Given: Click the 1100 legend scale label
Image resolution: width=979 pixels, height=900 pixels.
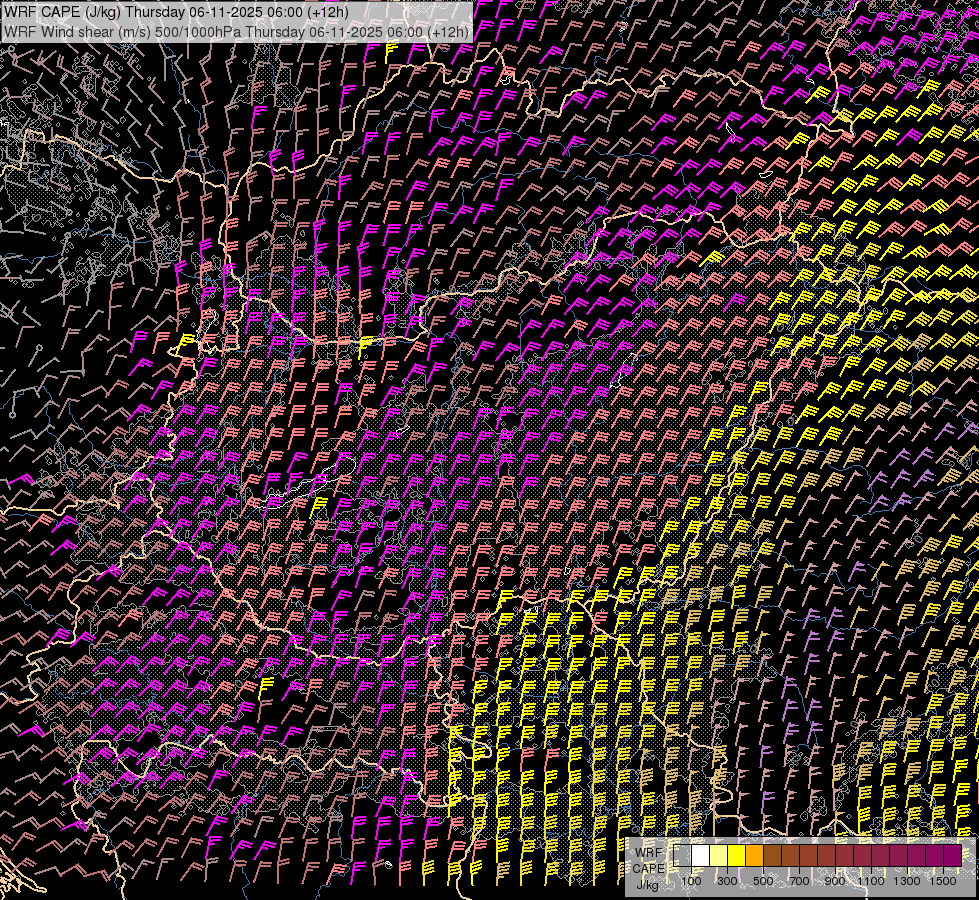Looking at the screenshot, I should (871, 880).
